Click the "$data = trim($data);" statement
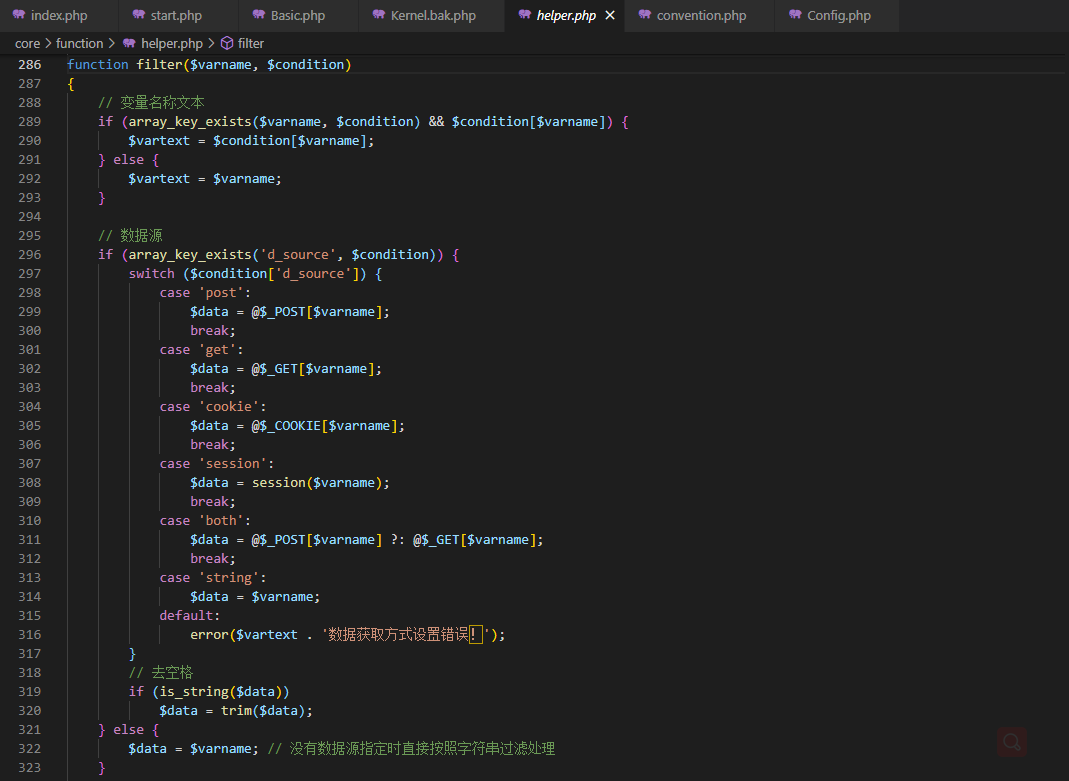 (236, 711)
